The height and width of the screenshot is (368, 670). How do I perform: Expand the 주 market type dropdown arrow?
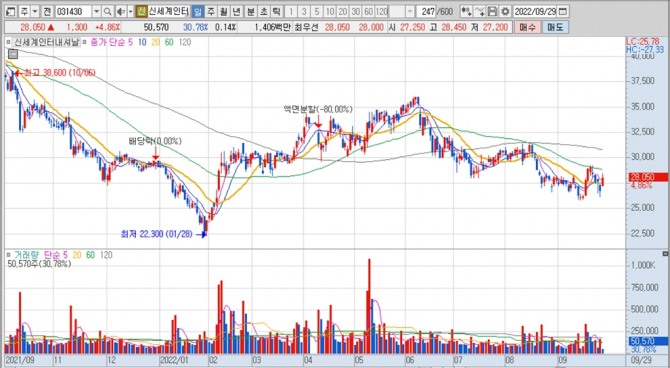pos(35,12)
